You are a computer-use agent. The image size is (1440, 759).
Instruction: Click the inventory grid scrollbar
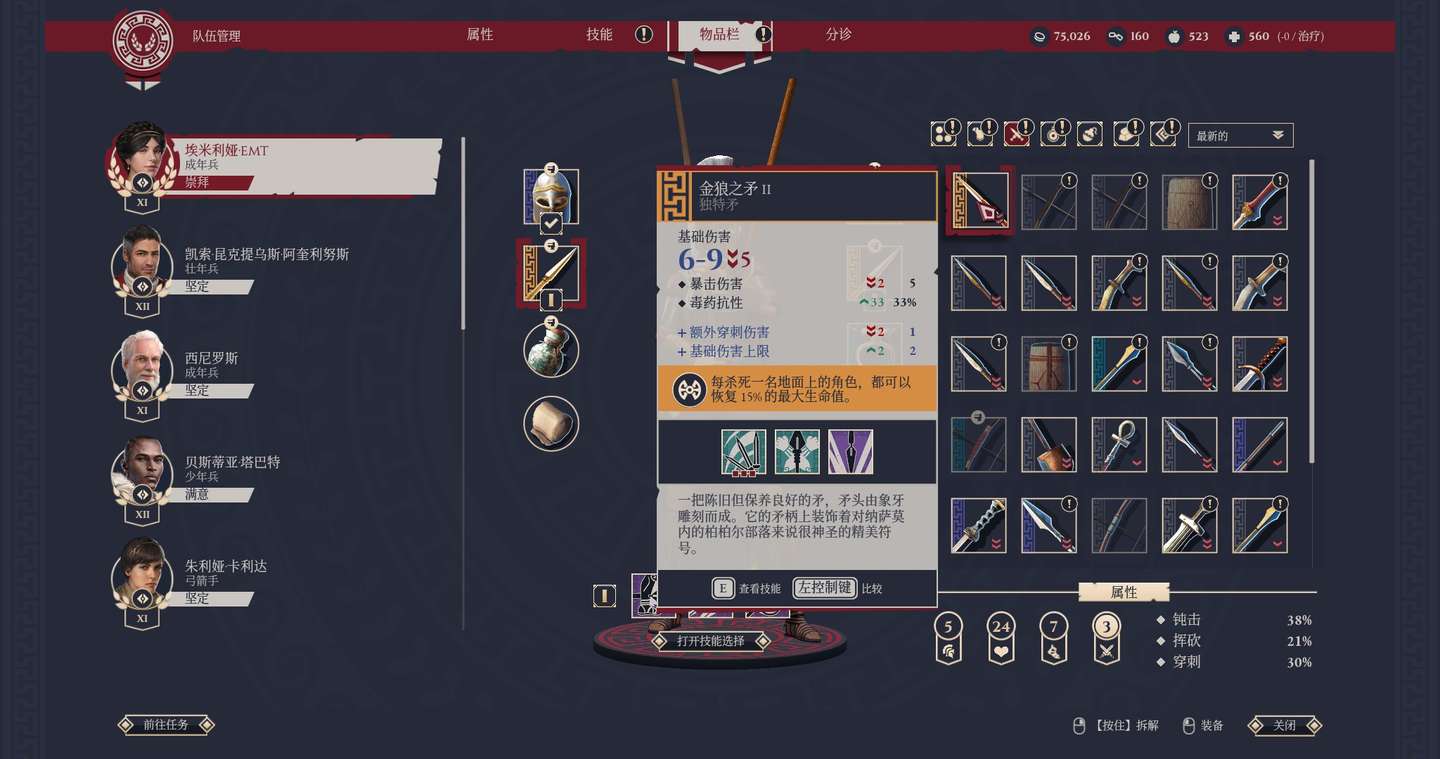1313,310
